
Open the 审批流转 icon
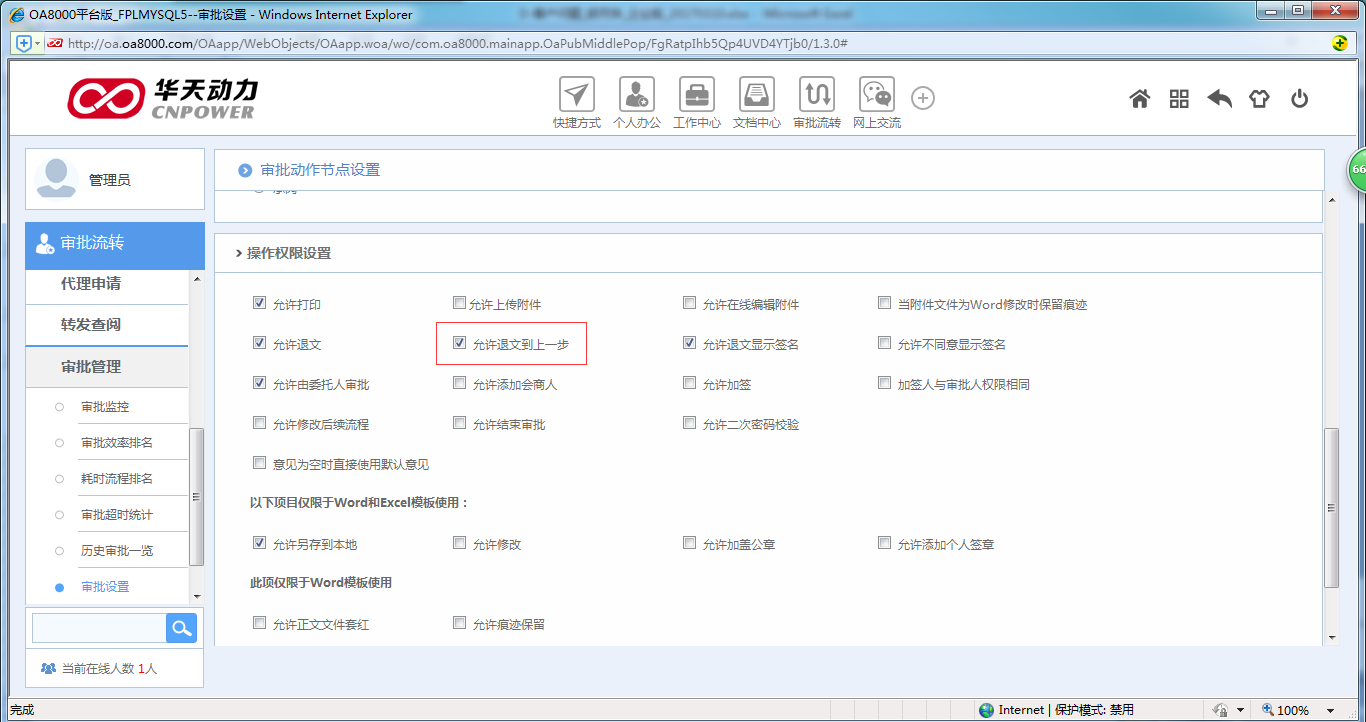(817, 95)
